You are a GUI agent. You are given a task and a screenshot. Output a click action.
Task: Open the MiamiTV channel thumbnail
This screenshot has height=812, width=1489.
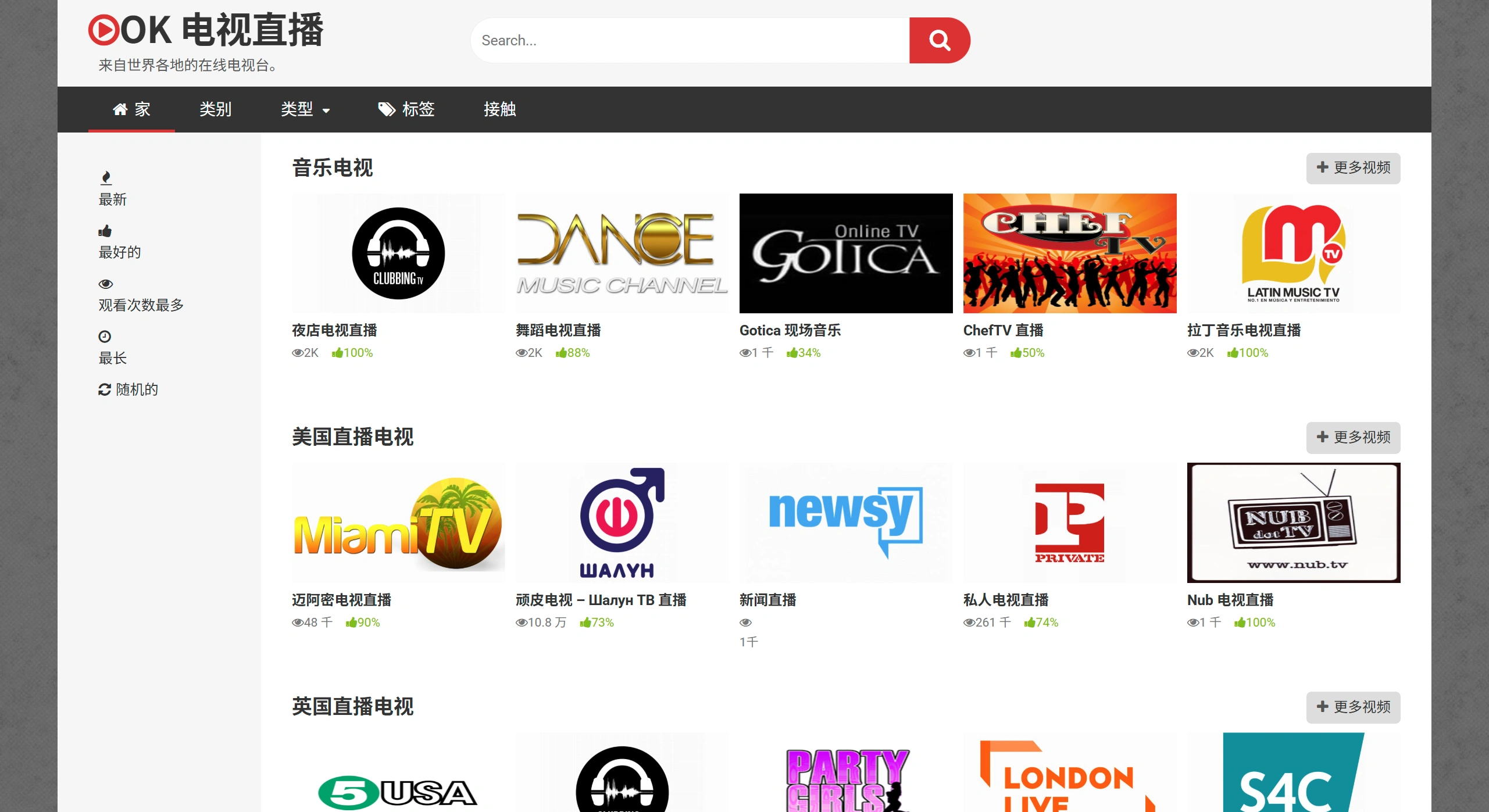click(398, 523)
